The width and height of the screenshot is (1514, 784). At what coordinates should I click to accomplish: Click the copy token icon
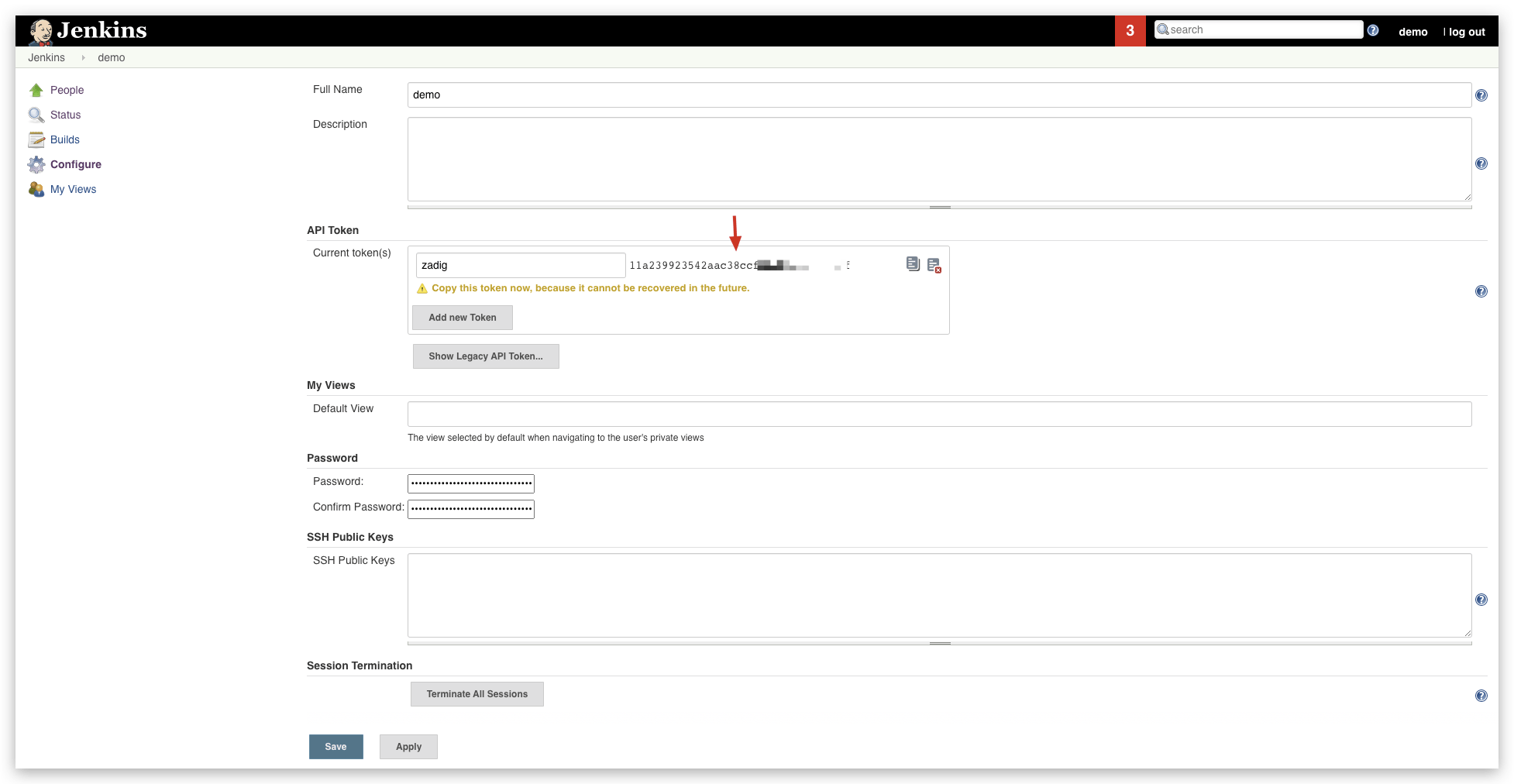point(913,264)
